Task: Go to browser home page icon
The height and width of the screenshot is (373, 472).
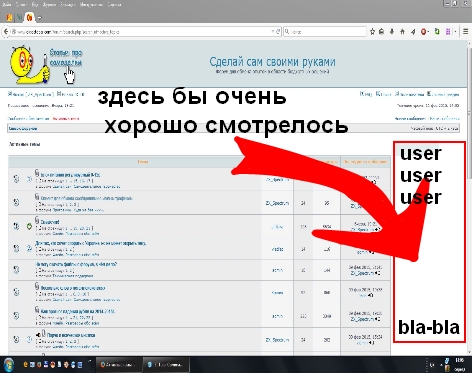Action: [402, 32]
